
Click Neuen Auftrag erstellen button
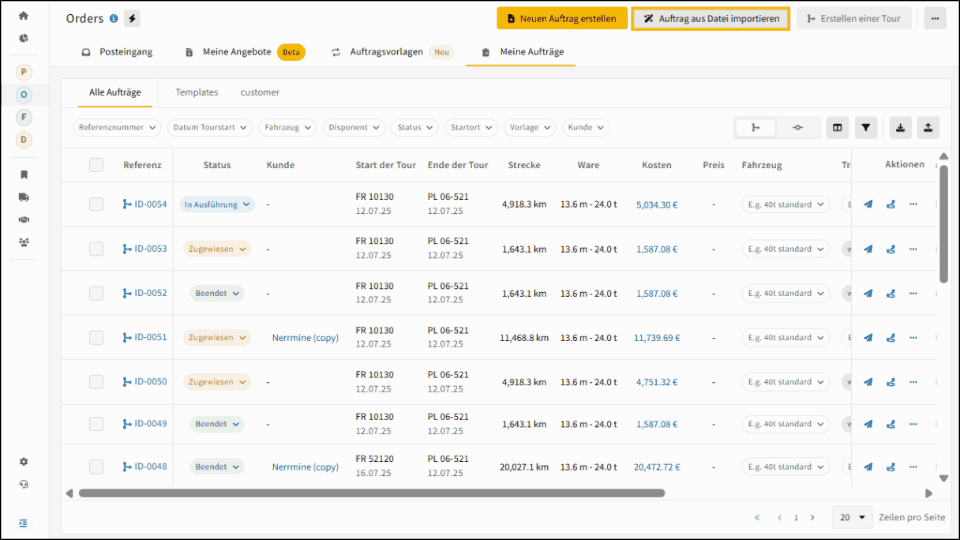[x=561, y=18]
